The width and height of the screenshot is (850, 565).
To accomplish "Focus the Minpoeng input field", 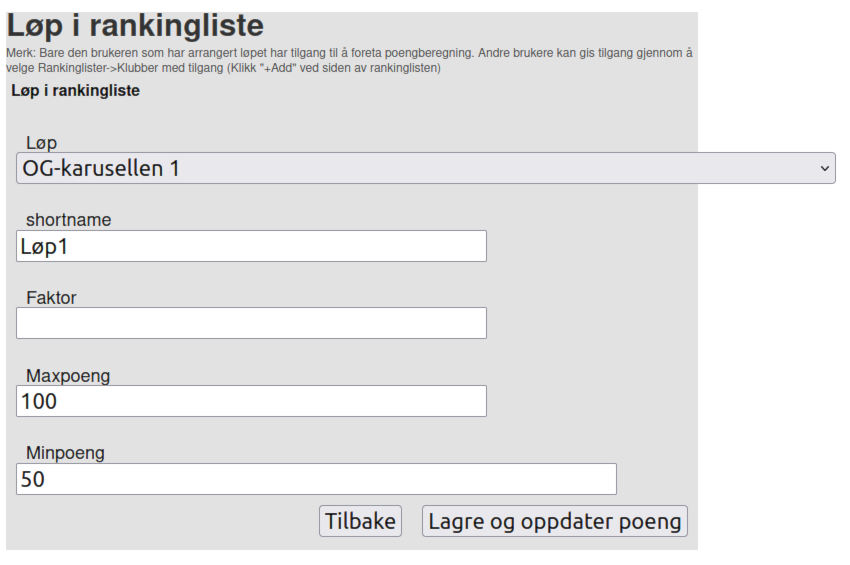I will pos(316,479).
